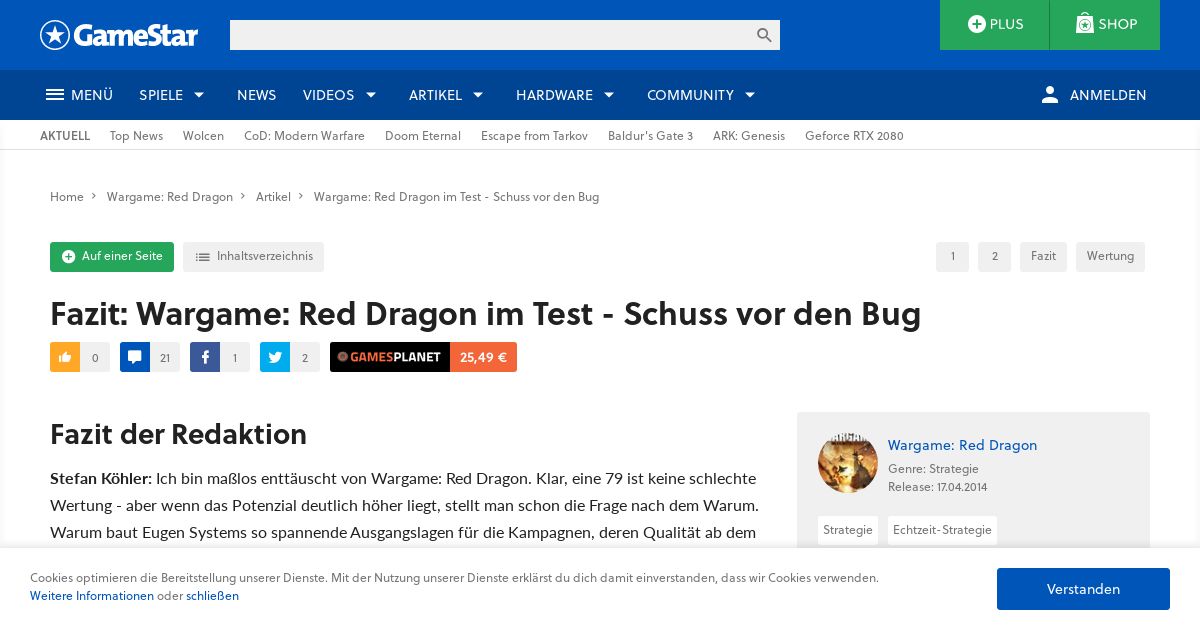
Task: Expand the COMMUNITY dropdown arrow
Action: point(750,95)
